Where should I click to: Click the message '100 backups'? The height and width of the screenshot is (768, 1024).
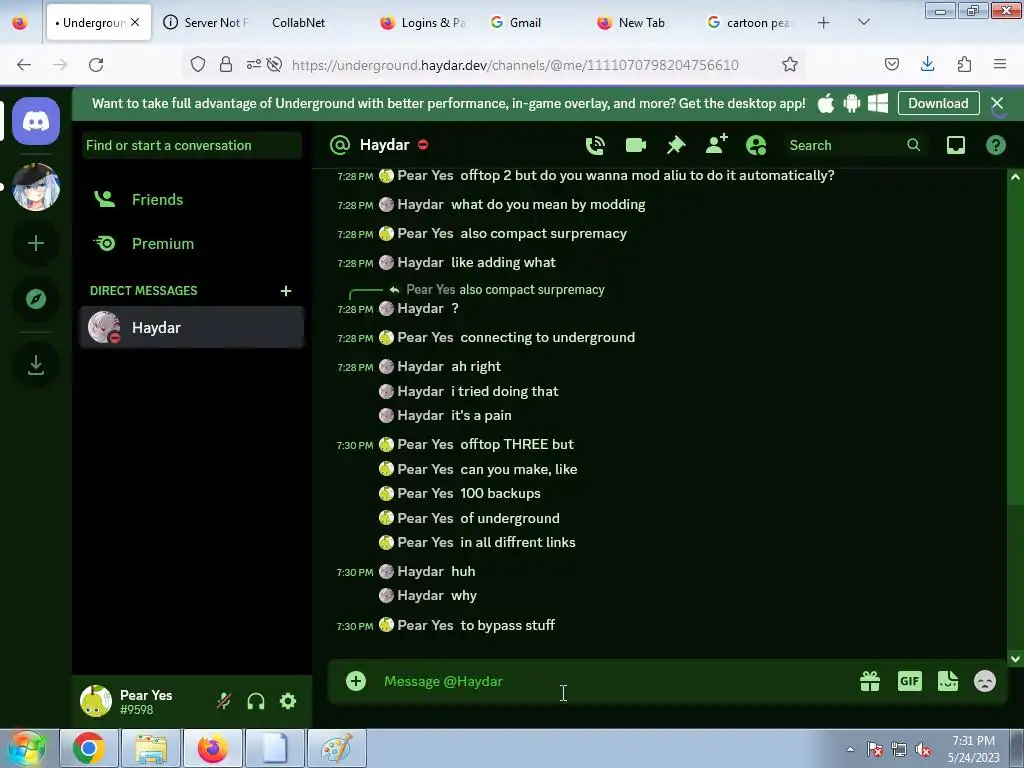tap(500, 493)
